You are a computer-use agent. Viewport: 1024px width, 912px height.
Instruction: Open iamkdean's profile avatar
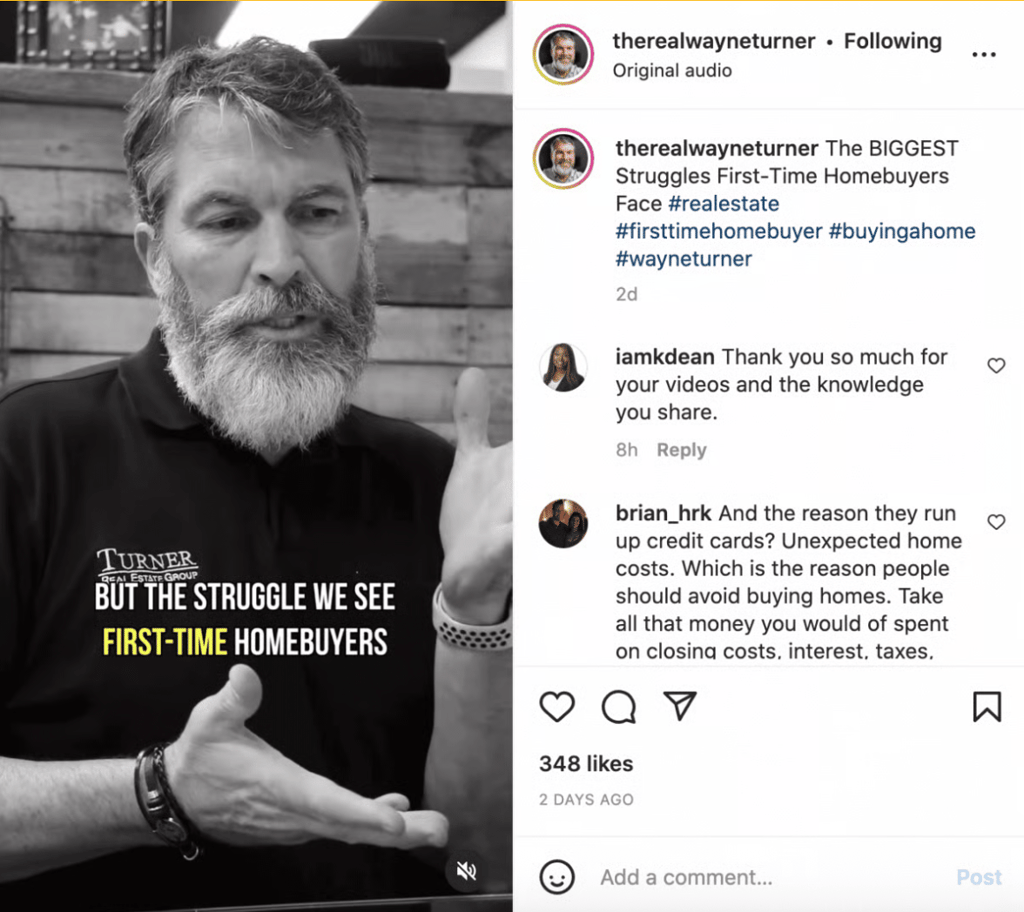pyautogui.click(x=563, y=367)
